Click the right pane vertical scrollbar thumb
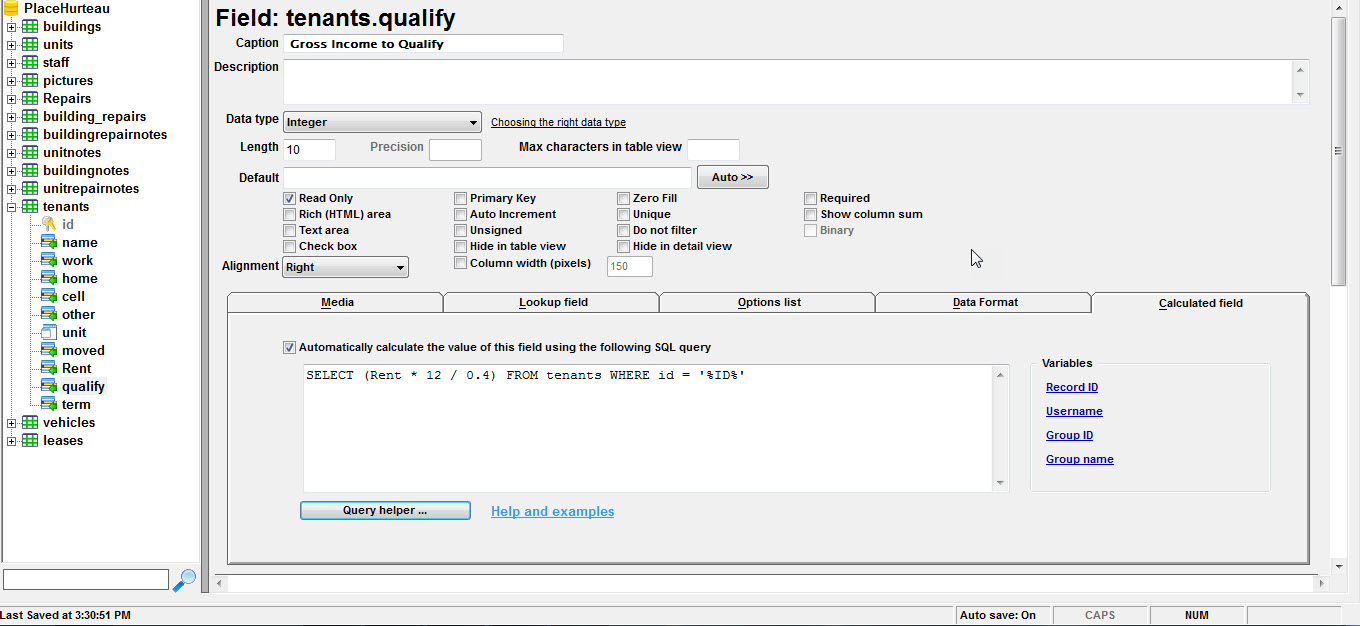The image size is (1360, 626). tap(1338, 151)
